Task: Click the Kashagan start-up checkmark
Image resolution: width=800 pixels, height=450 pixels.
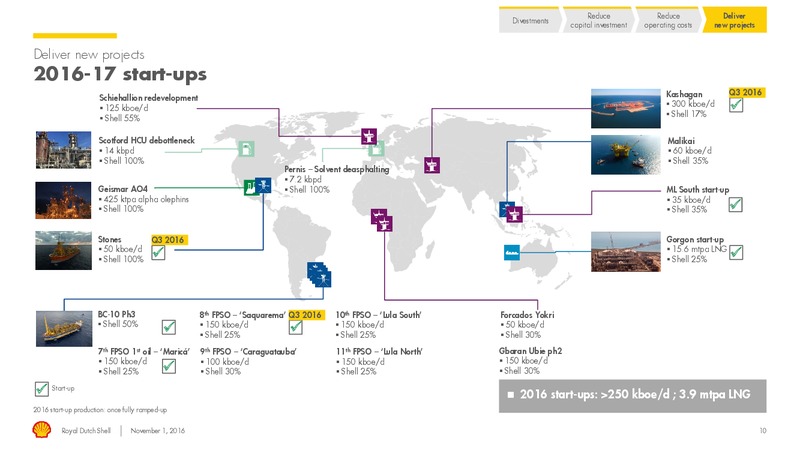Action: (736, 105)
